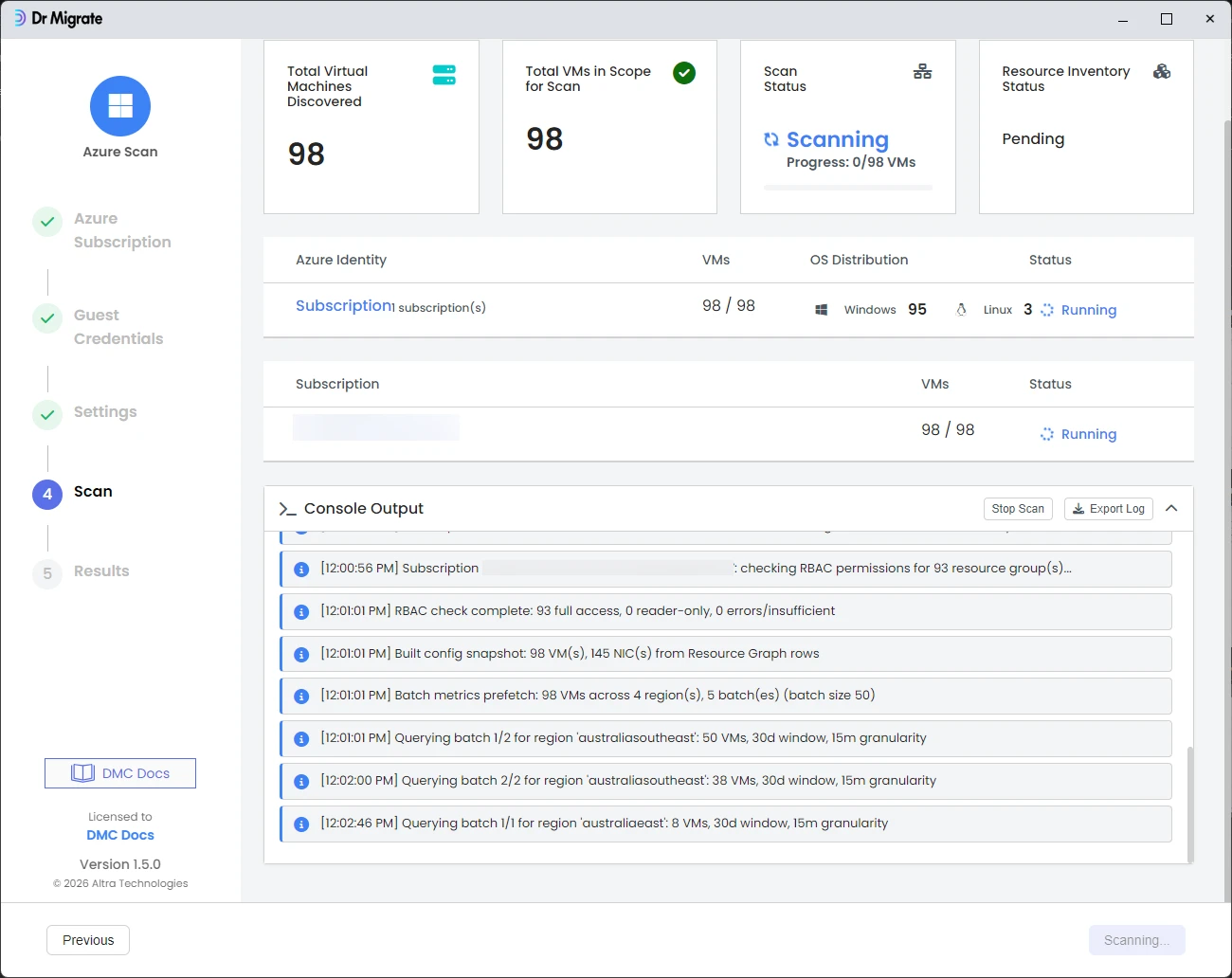This screenshot has height=978, width=1232.
Task: Collapse the Console Output panel chevron
Action: pos(1171,509)
